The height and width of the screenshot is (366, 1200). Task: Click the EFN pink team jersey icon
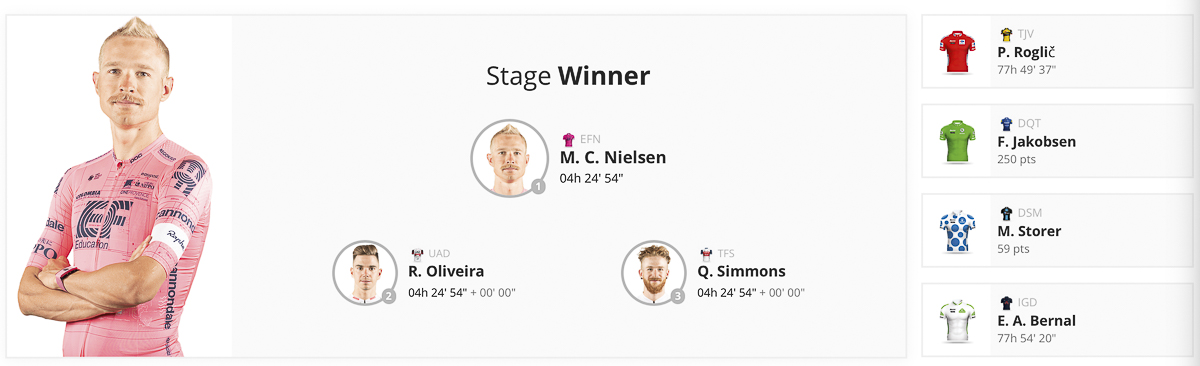[569, 140]
